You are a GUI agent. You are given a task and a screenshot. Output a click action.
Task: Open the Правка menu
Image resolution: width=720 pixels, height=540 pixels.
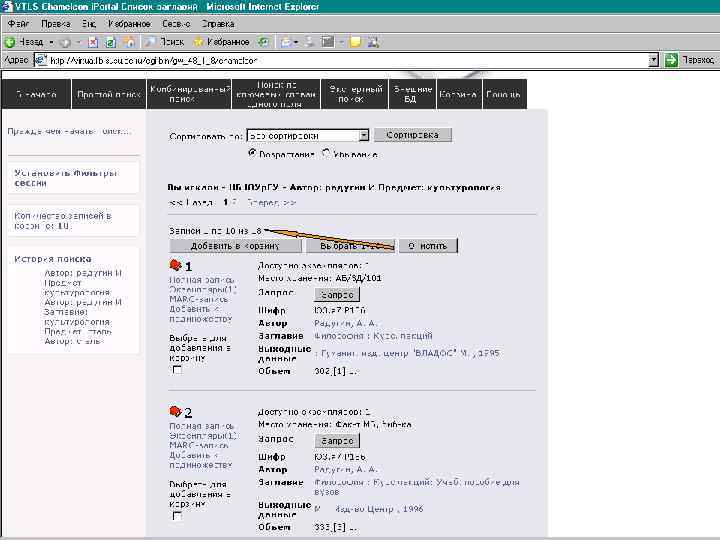click(x=56, y=23)
